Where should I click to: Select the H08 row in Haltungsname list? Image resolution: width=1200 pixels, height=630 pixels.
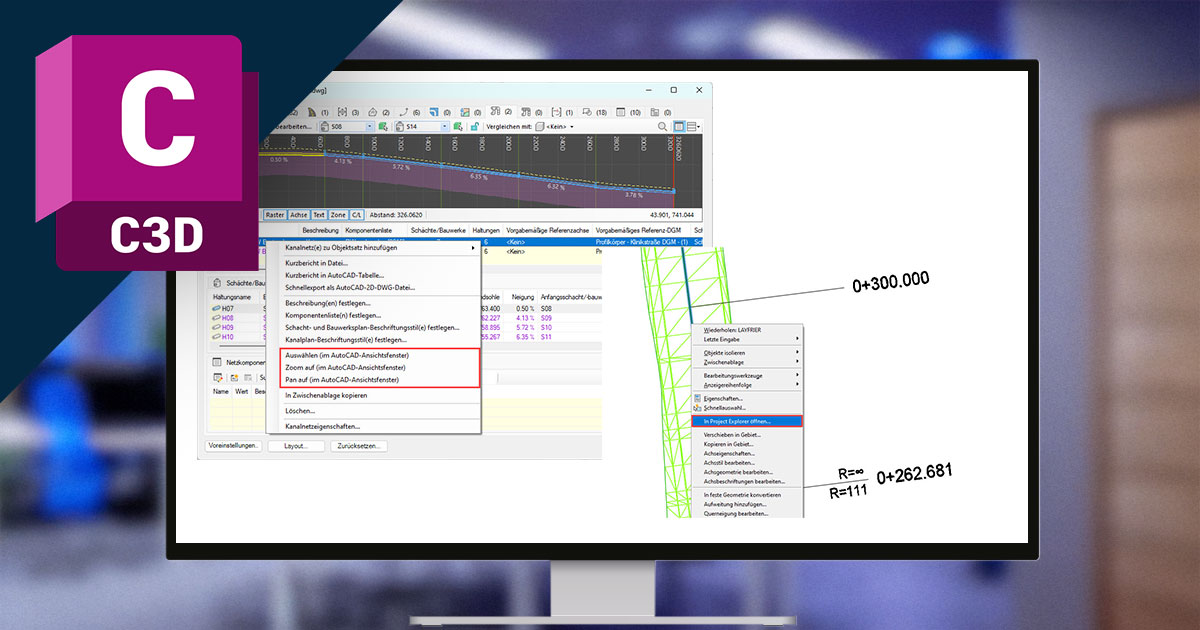click(228, 318)
